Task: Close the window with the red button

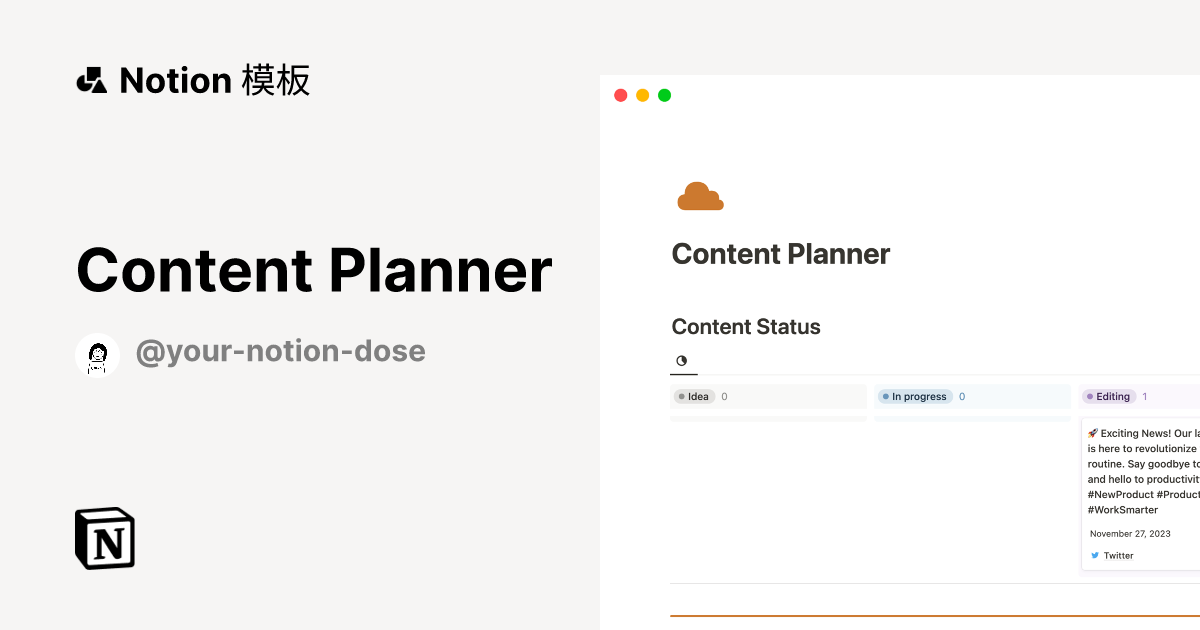Action: click(621, 96)
